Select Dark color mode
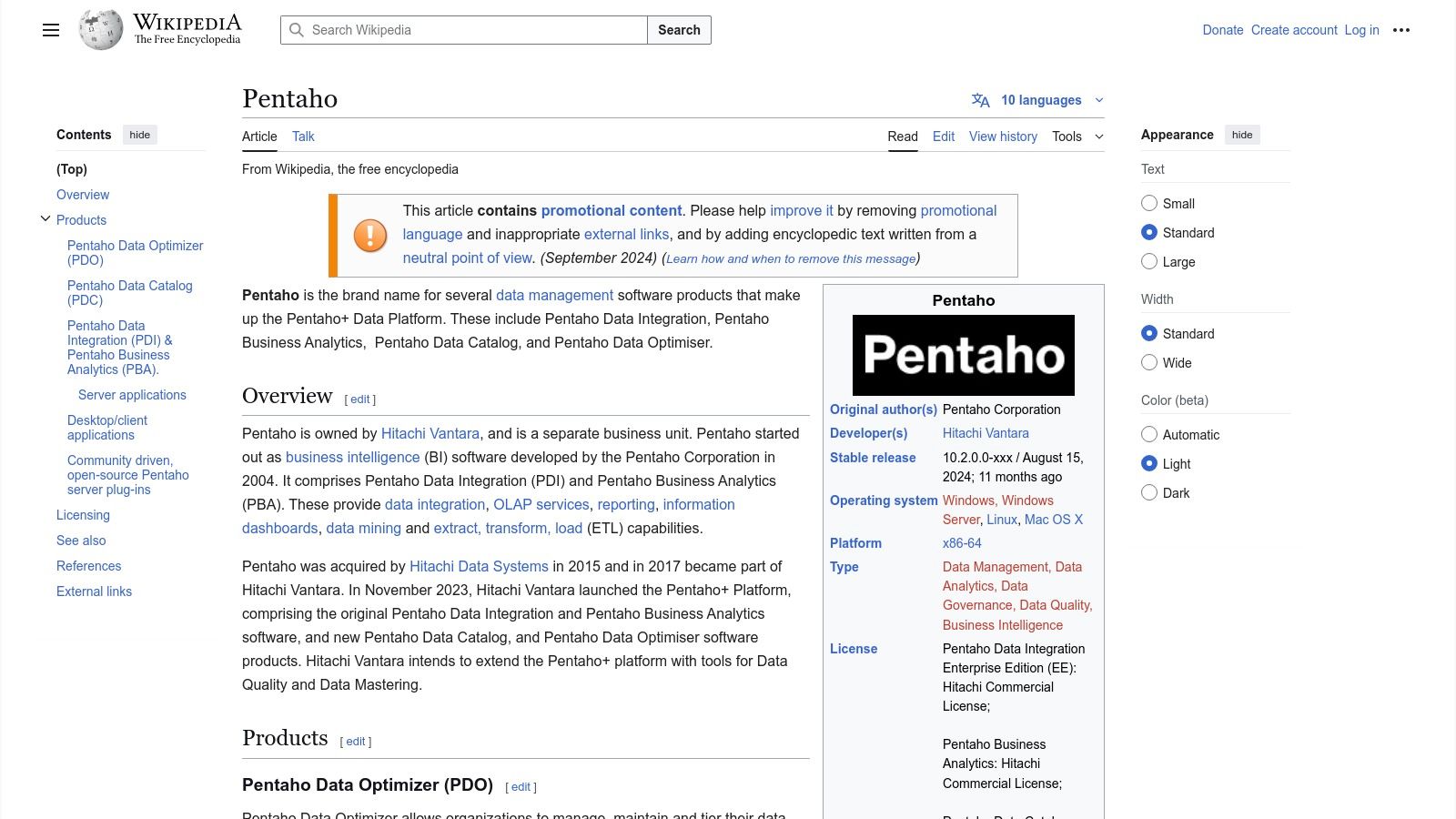Image resolution: width=1456 pixels, height=819 pixels. (x=1149, y=492)
